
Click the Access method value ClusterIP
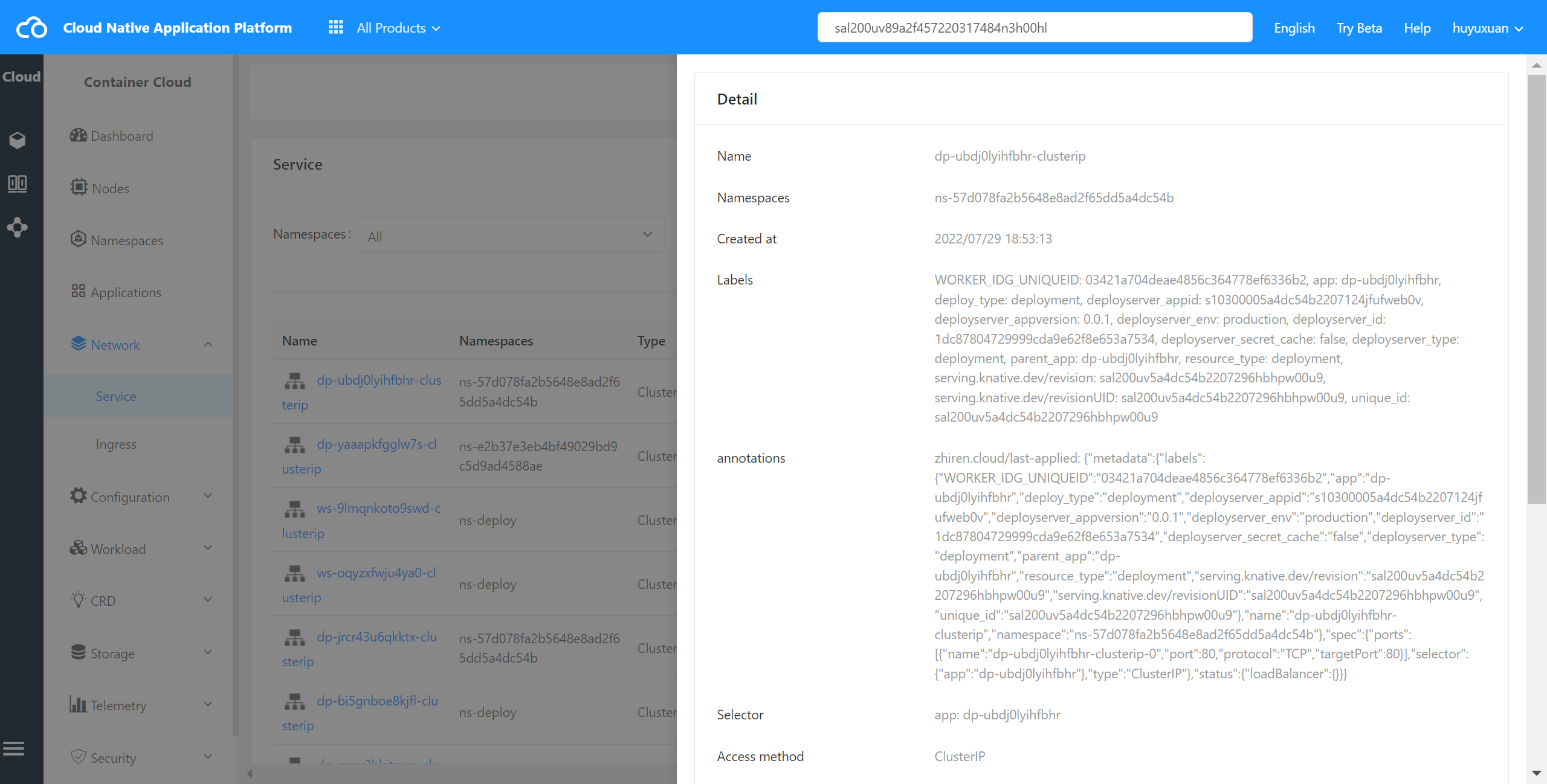coord(960,756)
